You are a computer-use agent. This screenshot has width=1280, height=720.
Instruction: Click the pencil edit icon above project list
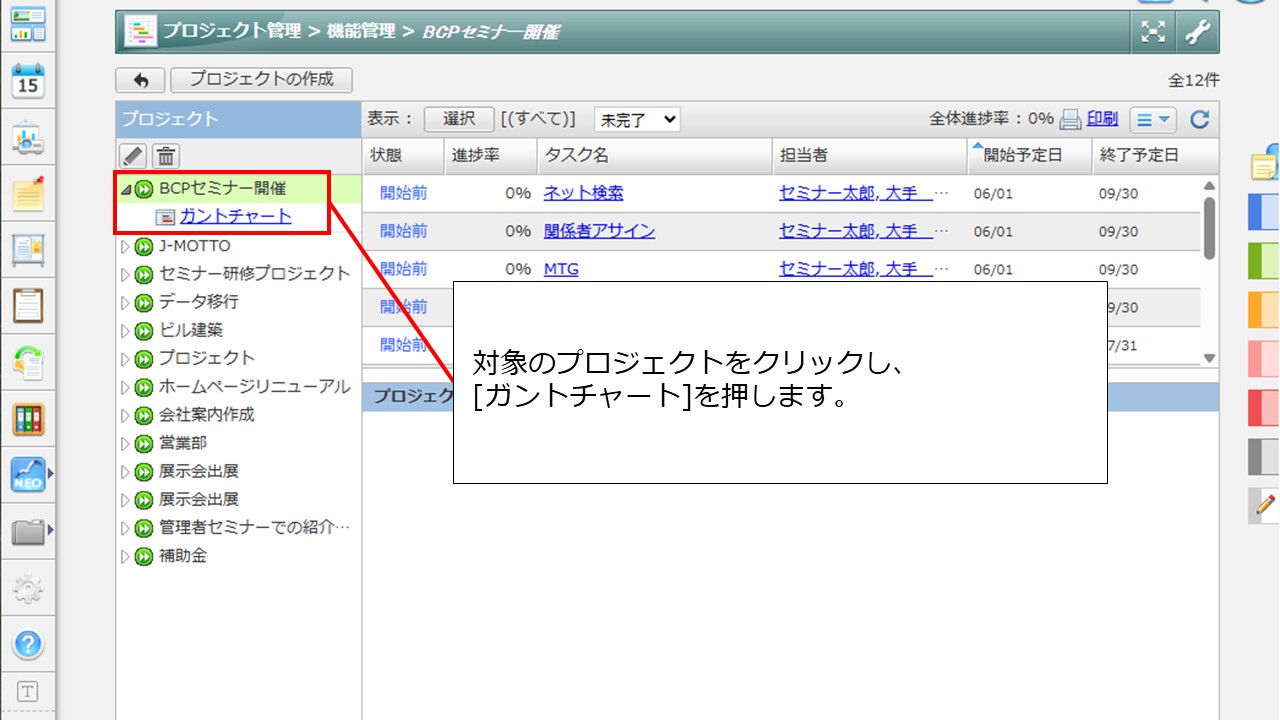[x=134, y=155]
